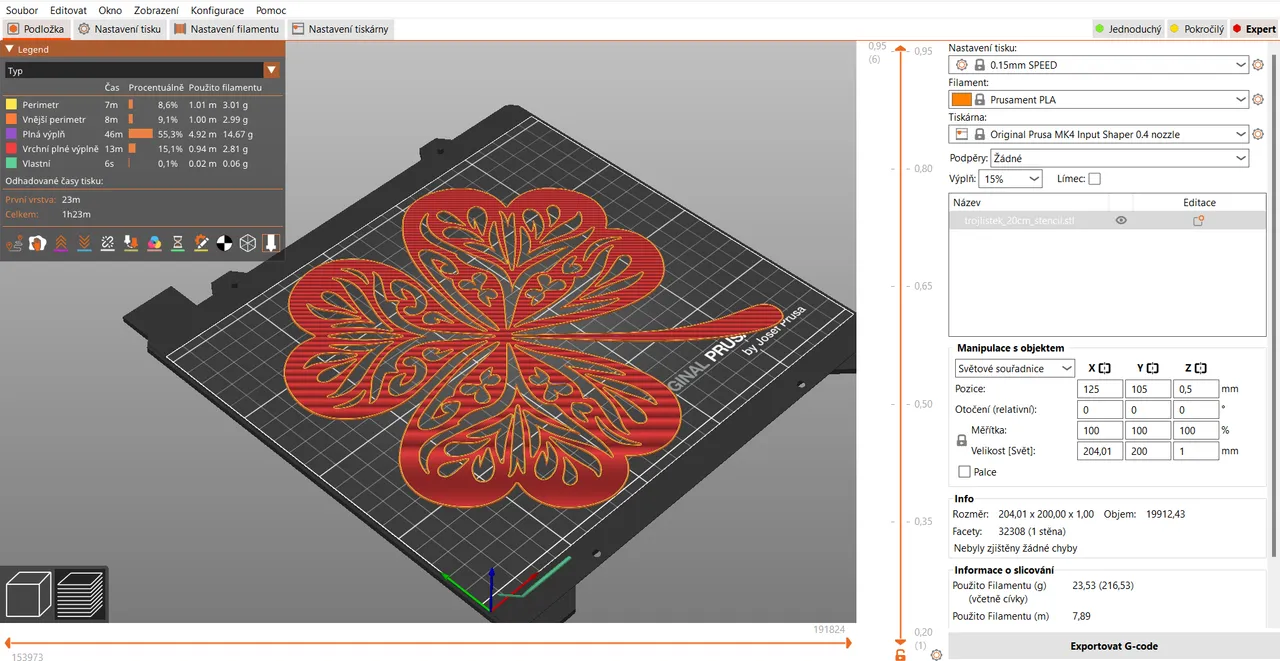Screen dimensions: 1280x661
Task: Switch to 3D editor view cube icon
Action: point(29,594)
